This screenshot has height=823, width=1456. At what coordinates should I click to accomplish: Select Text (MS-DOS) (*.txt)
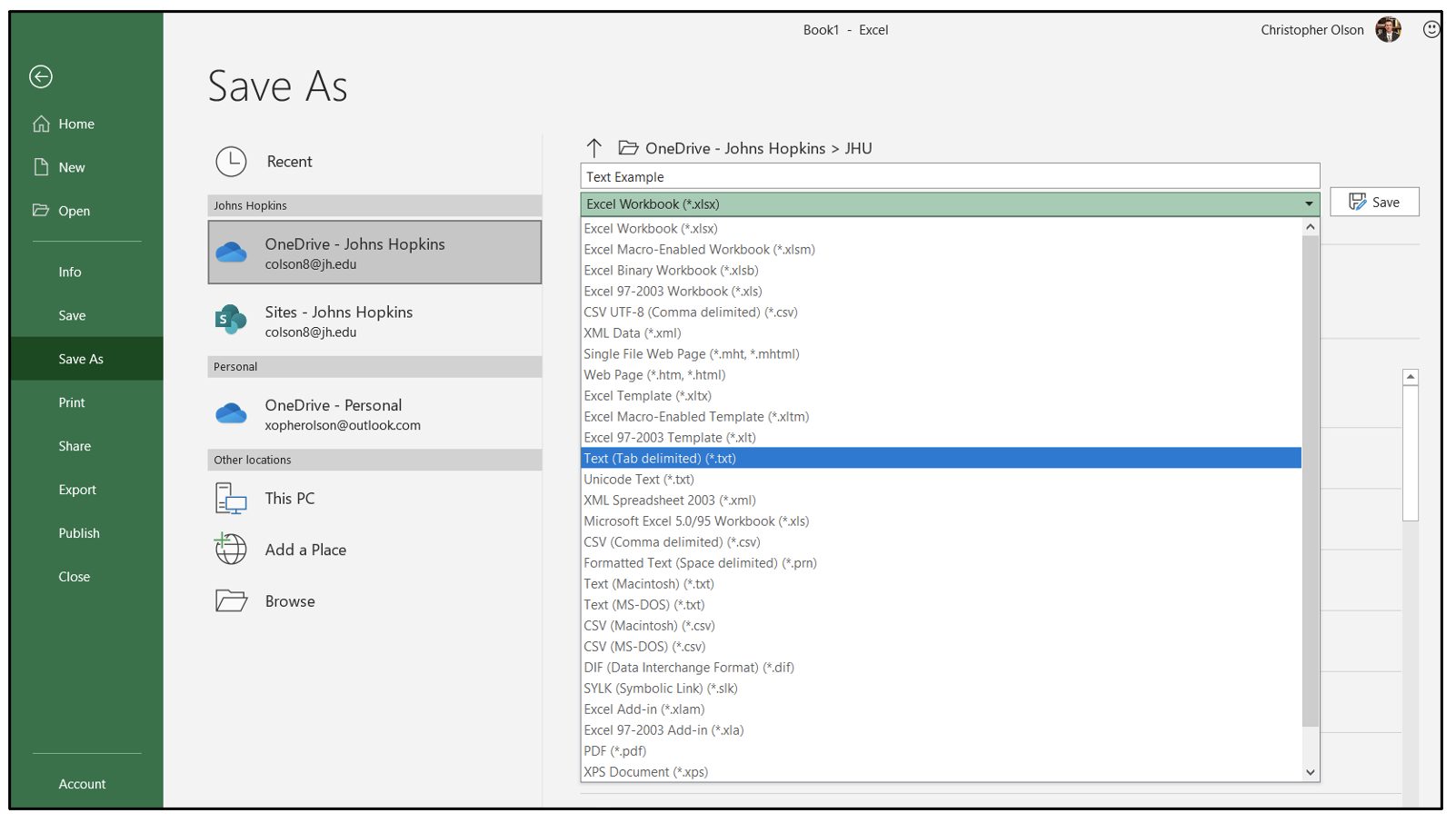pos(941,604)
